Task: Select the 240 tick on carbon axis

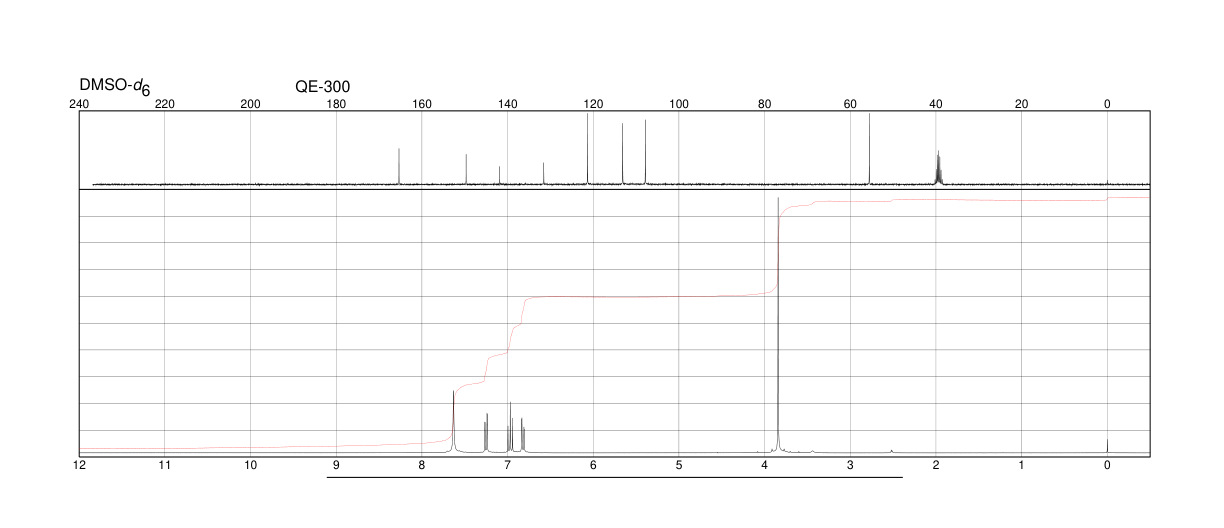Action: coord(79,104)
